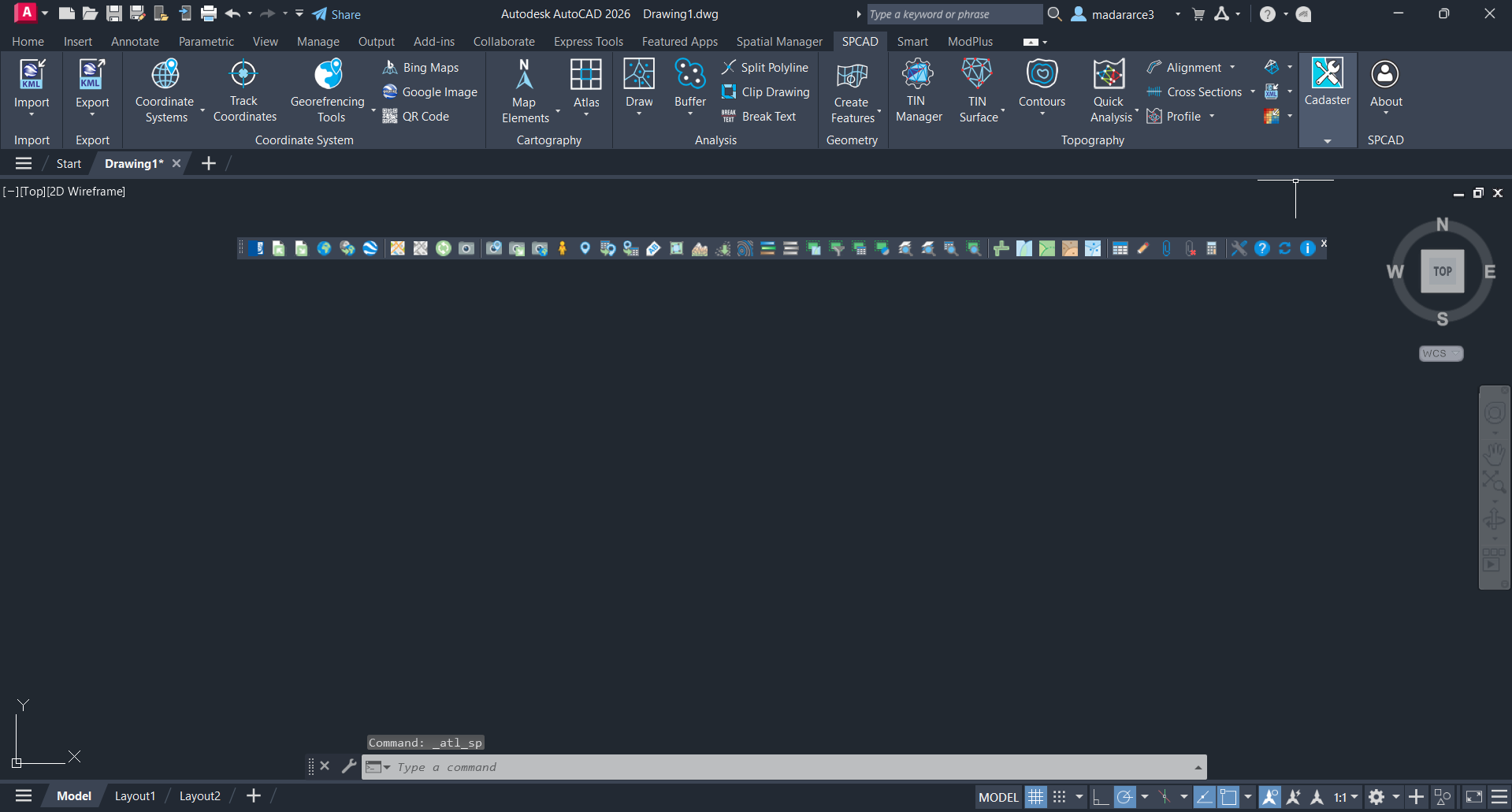Switch to the Spatial Manager ribbon tab
The width and height of the screenshot is (1512, 812).
[x=779, y=42]
